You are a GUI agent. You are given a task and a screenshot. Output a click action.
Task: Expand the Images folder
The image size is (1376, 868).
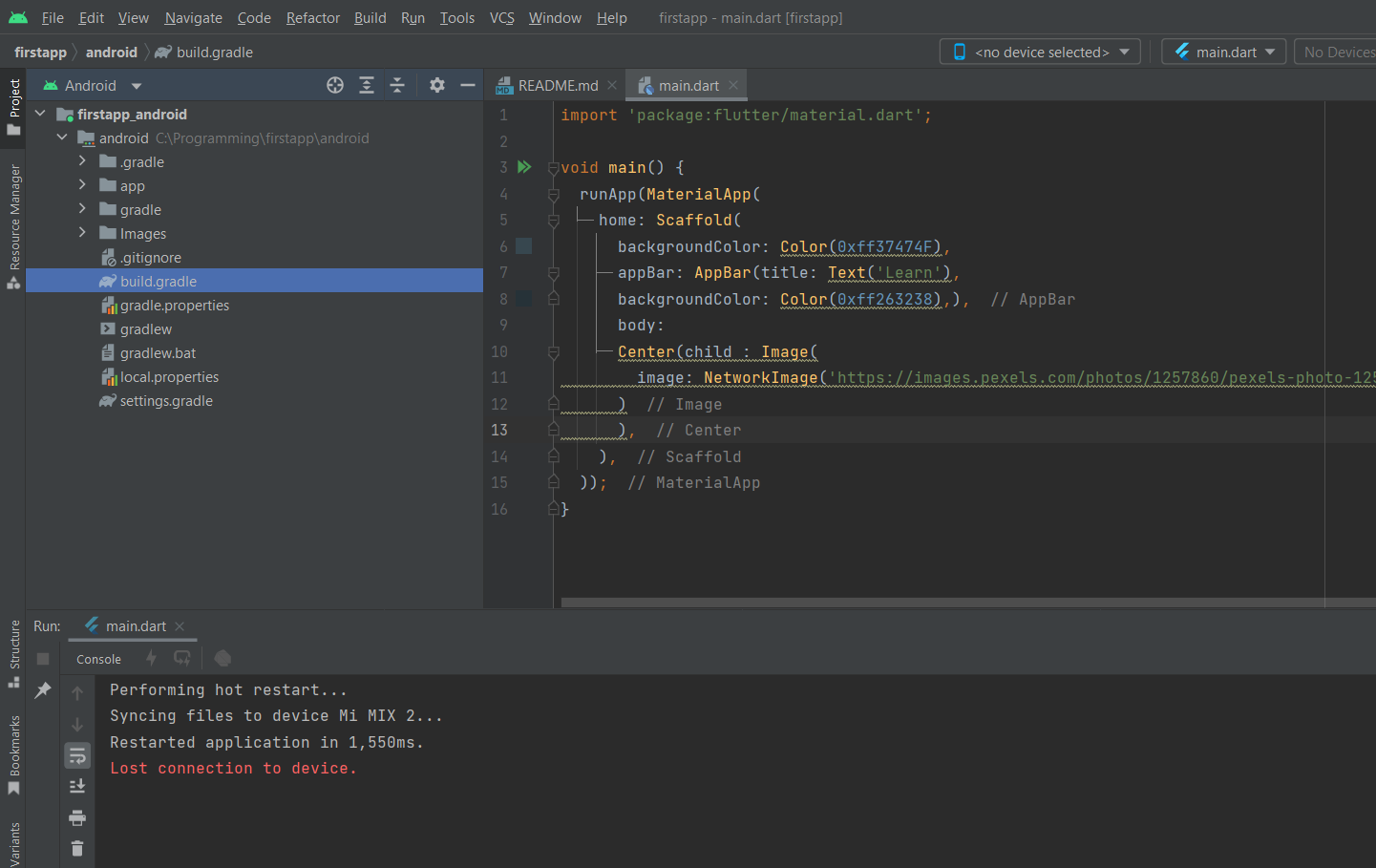(x=82, y=233)
